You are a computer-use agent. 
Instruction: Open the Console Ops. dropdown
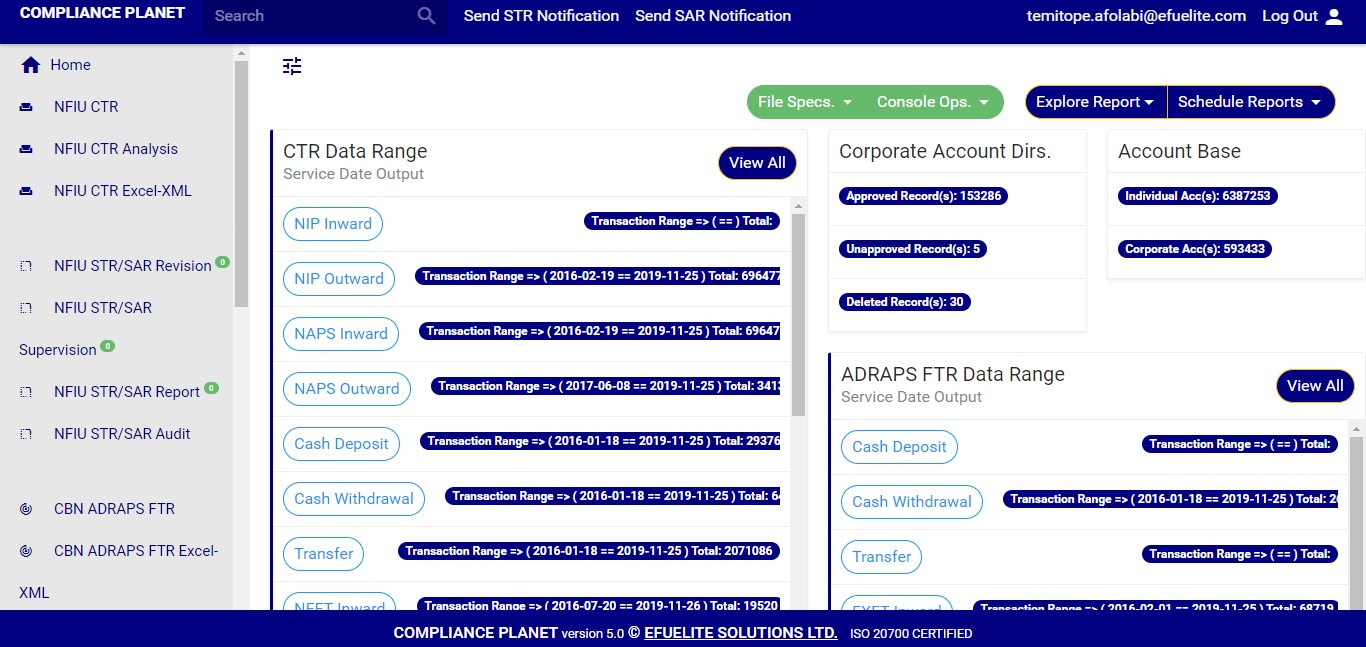(x=933, y=102)
